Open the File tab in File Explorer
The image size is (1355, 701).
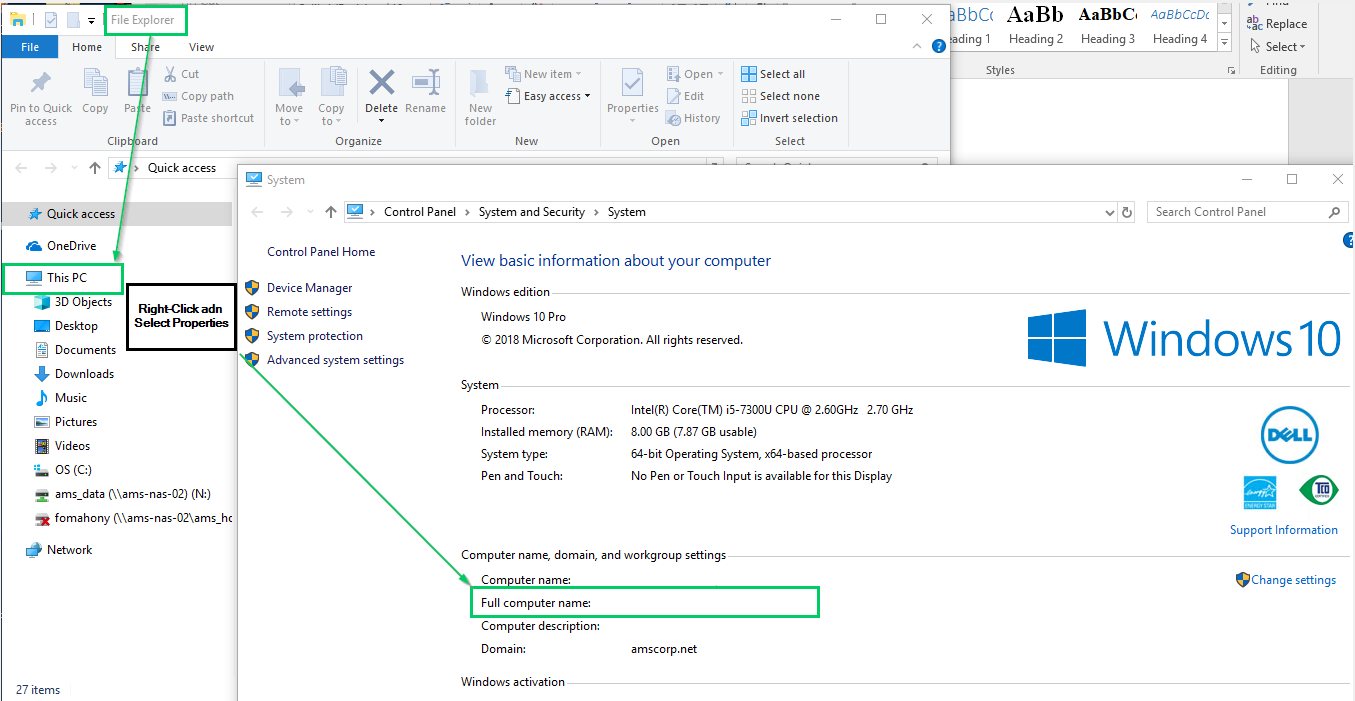tap(30, 47)
